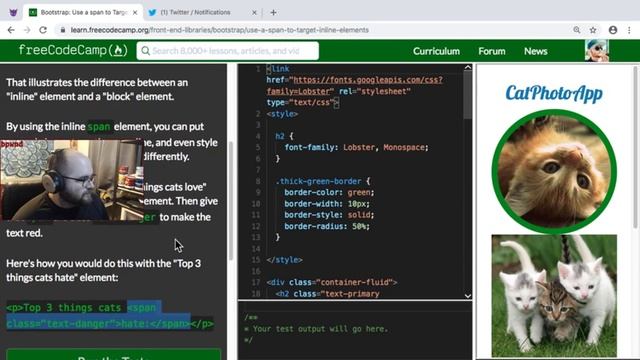The image size is (640, 360).
Task: Click the Google fonts URL in the code
Action: pos(354,85)
